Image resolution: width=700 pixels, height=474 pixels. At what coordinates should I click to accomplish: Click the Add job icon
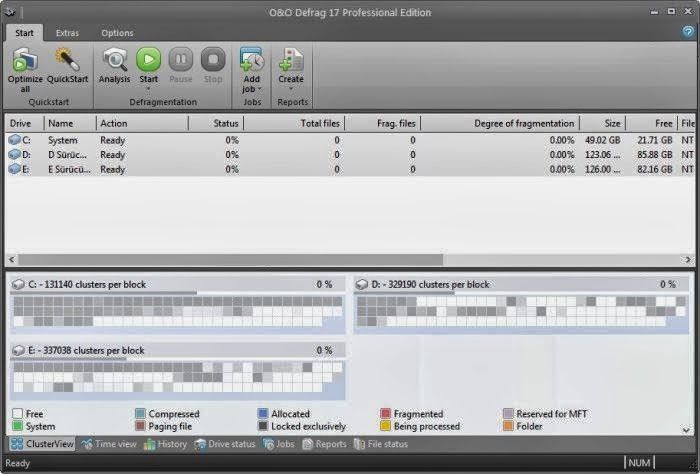(x=252, y=60)
